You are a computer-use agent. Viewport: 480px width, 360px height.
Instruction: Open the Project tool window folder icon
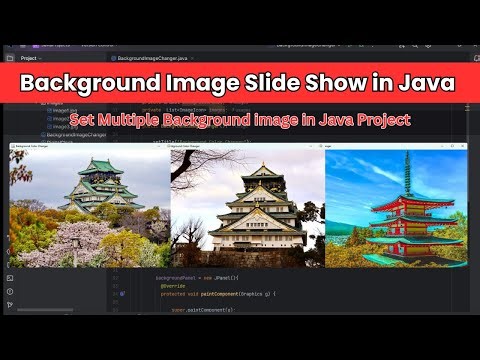[10, 58]
